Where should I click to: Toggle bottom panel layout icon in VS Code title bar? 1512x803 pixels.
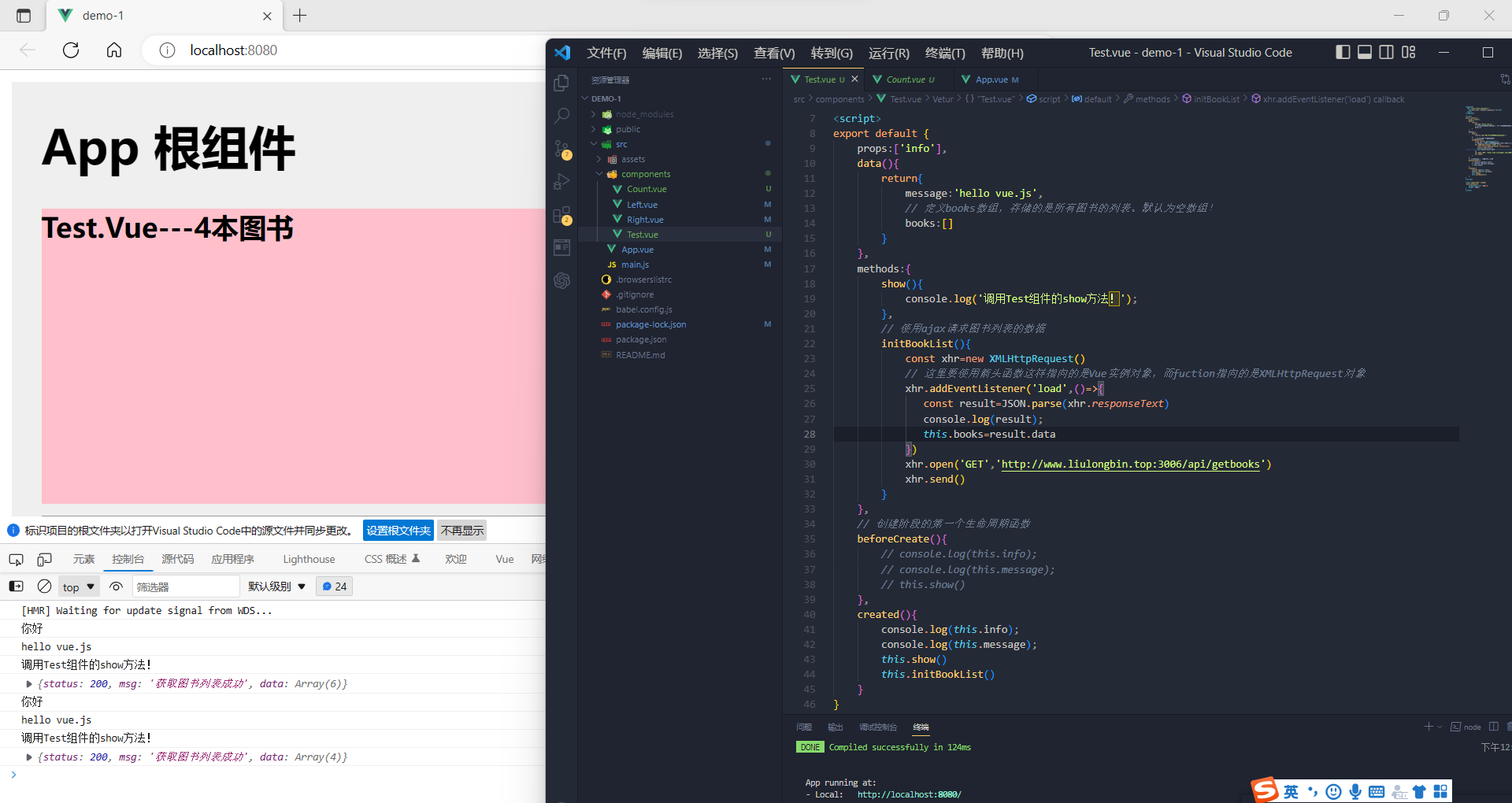point(1365,52)
